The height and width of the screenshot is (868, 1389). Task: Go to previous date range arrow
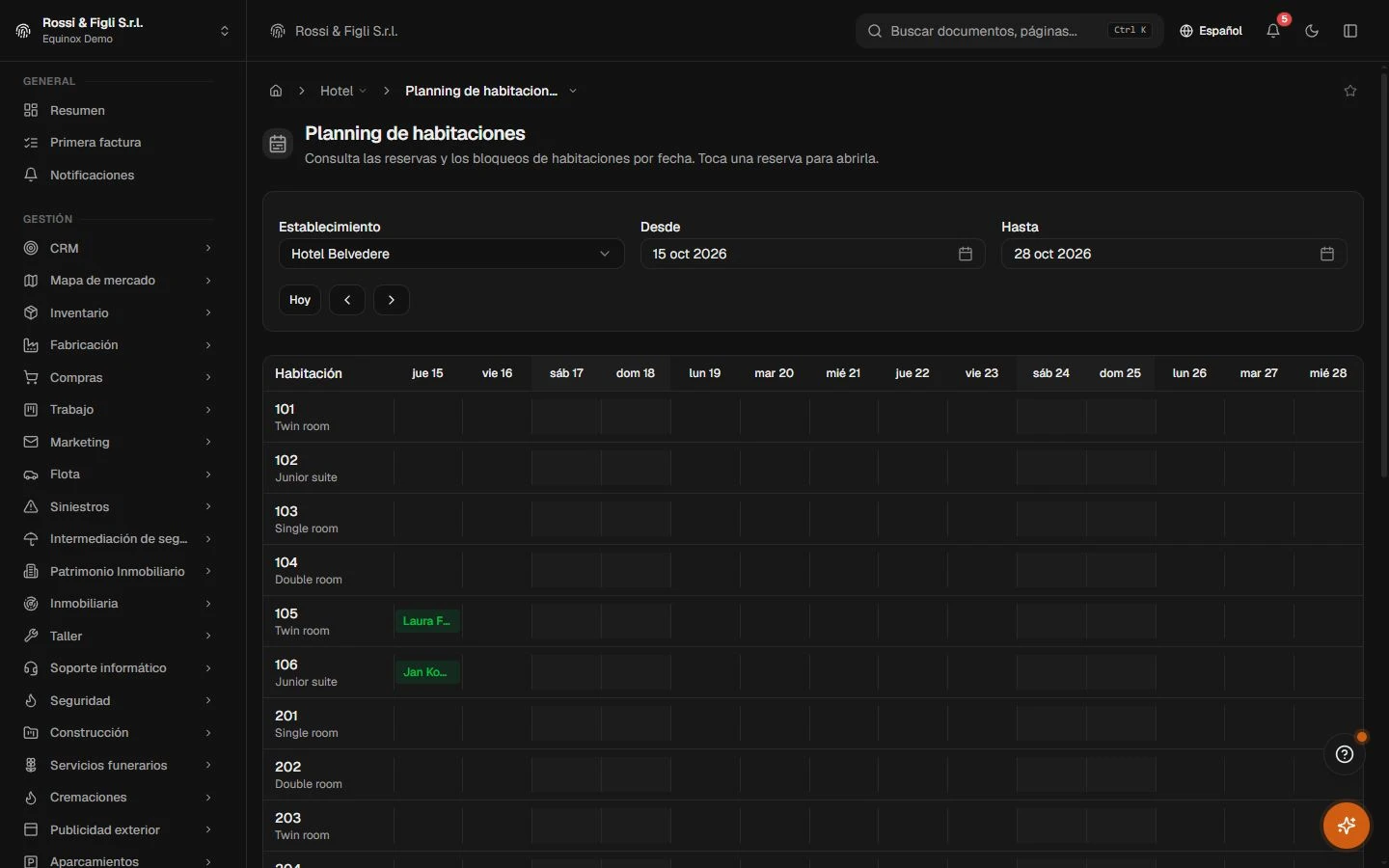[347, 300]
